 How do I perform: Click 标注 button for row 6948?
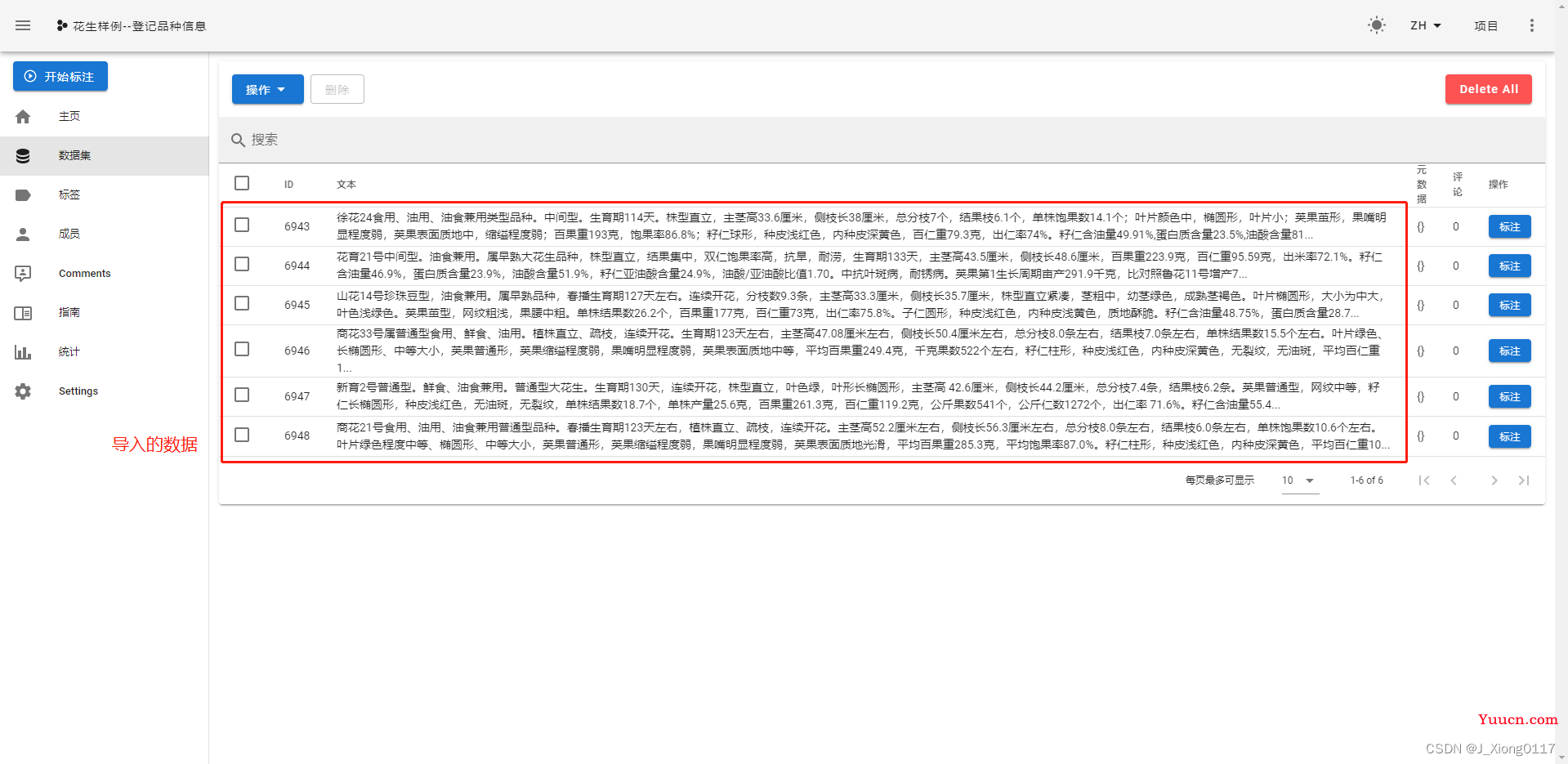1509,436
